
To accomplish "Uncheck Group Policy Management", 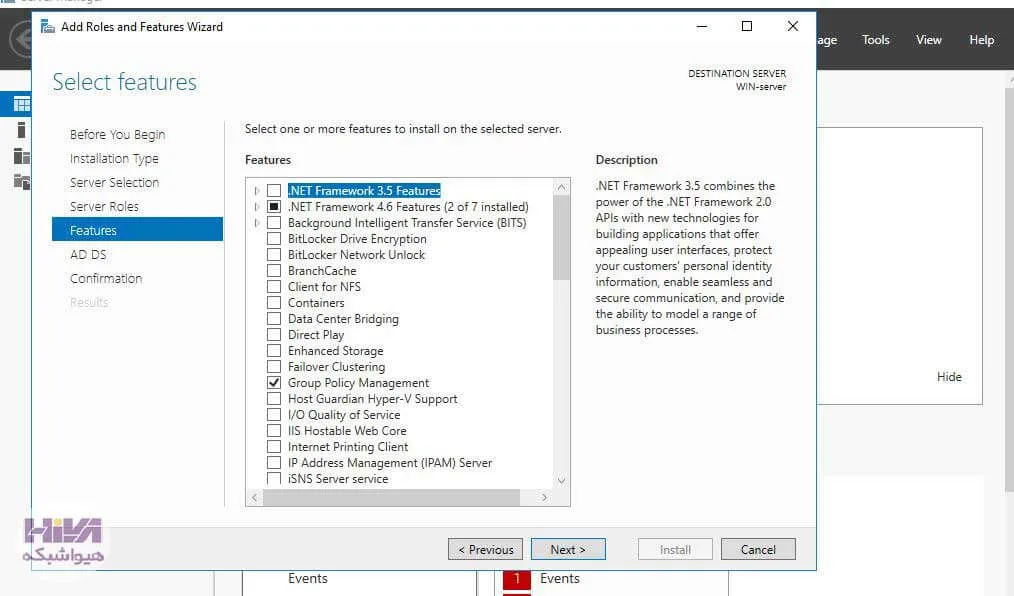I will tap(274, 383).
